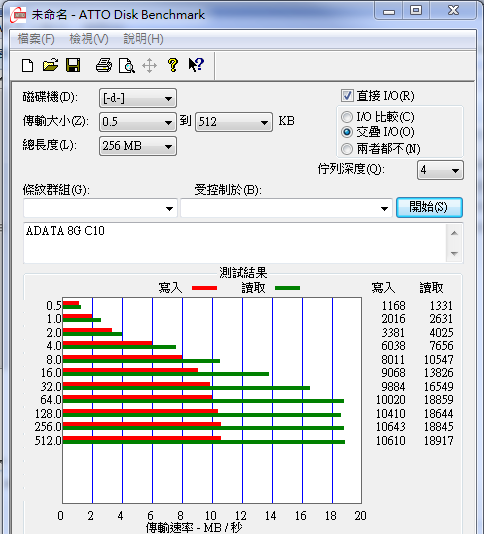Click the 128.0 row label in chart
484x534 pixels.
click(48, 413)
